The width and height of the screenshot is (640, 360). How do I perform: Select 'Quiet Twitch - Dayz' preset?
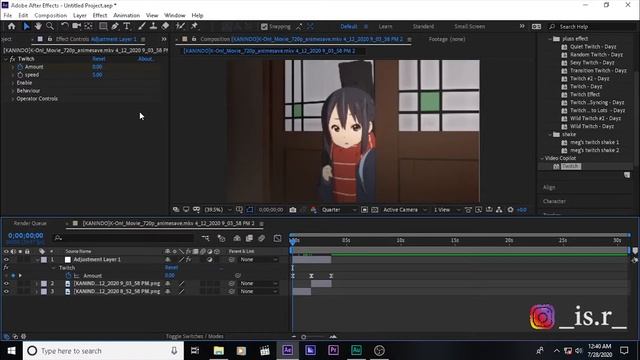(x=593, y=47)
